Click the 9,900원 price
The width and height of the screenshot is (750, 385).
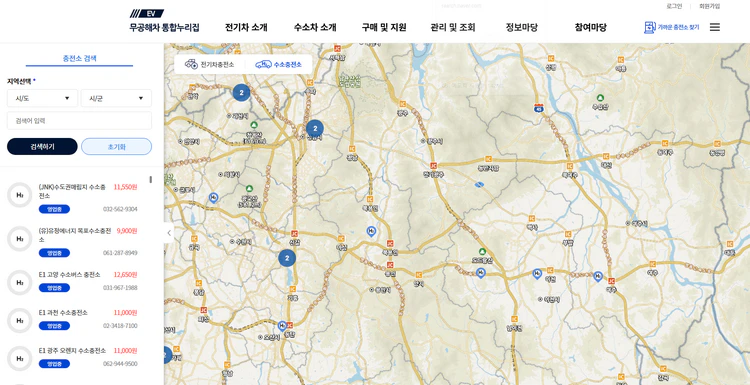click(127, 231)
